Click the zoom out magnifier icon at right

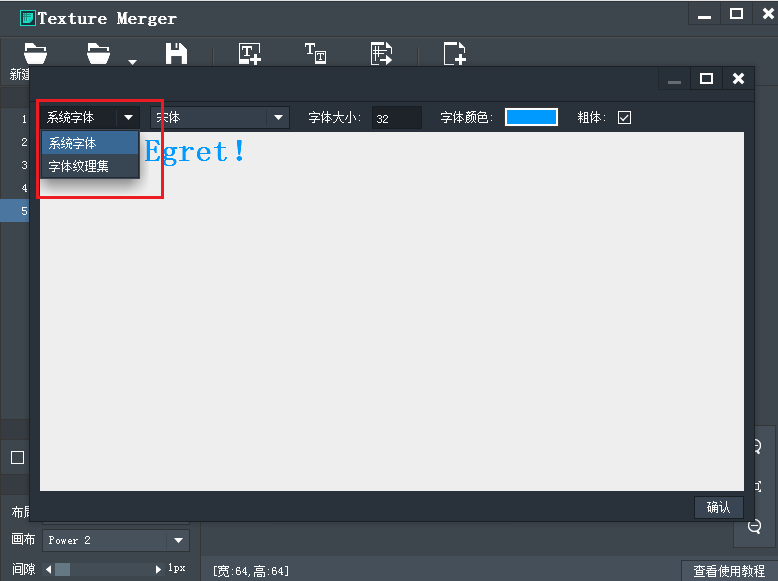(754, 526)
